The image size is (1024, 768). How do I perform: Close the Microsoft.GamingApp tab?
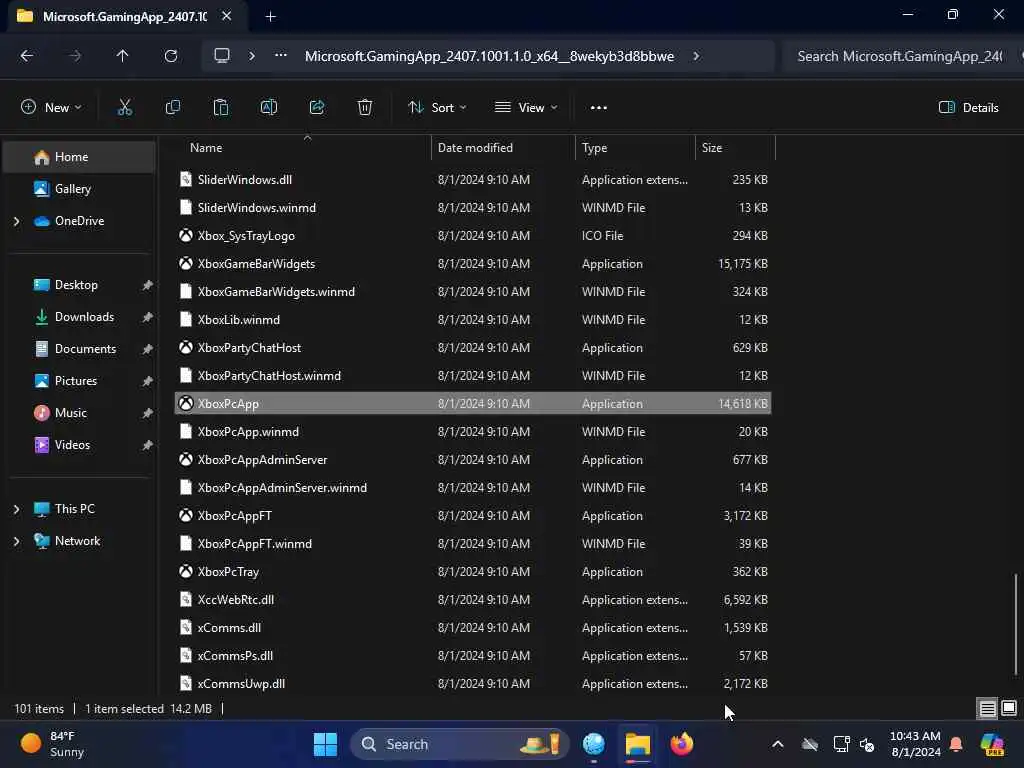(226, 16)
